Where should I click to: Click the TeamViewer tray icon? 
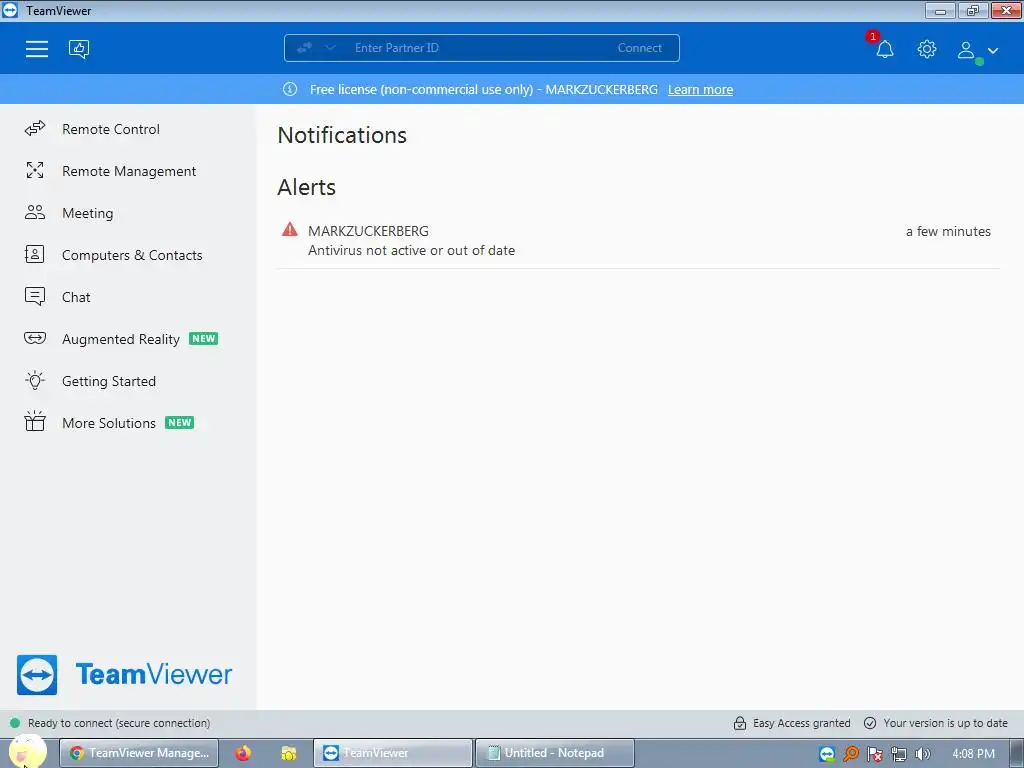tap(827, 754)
